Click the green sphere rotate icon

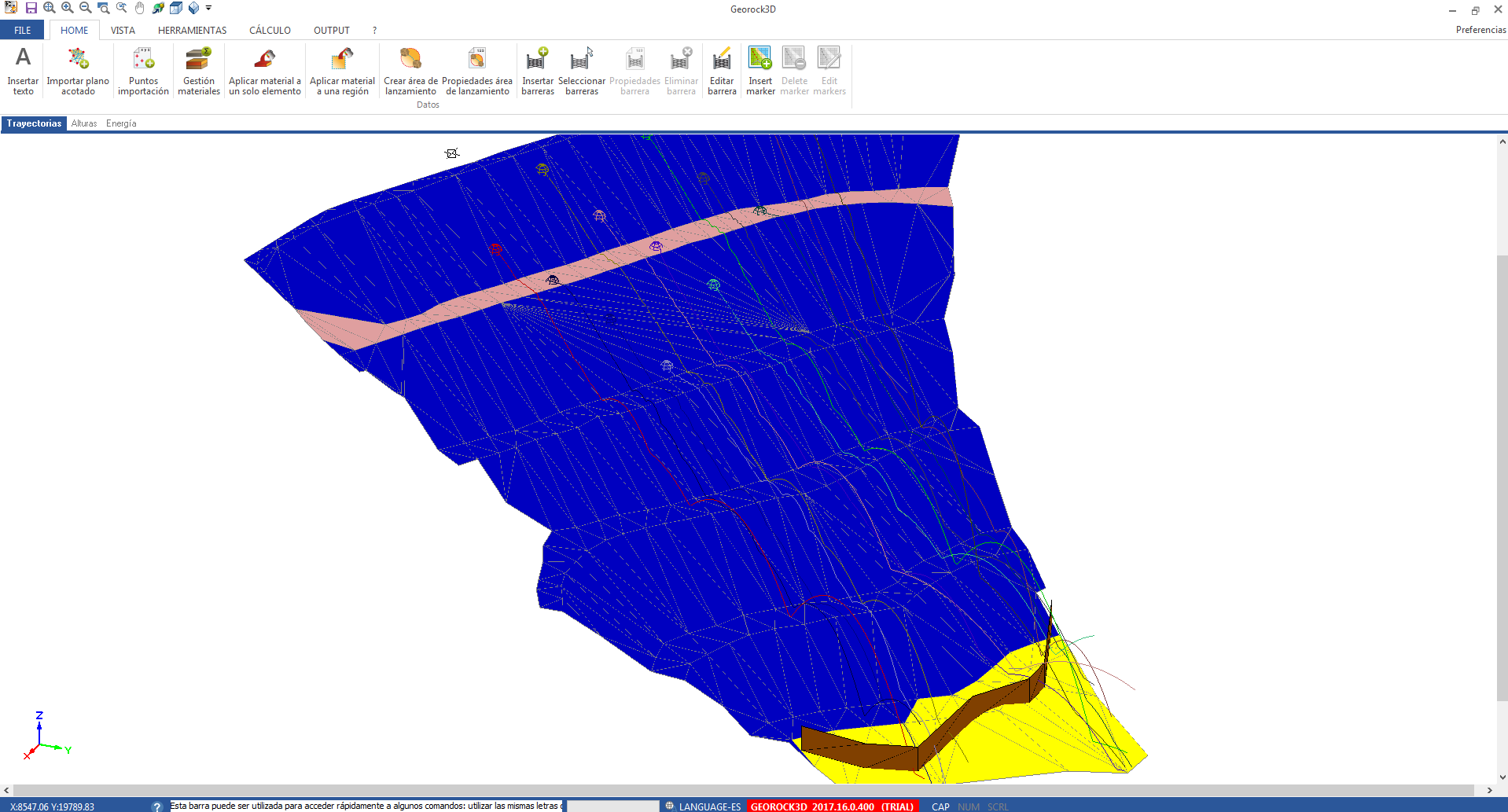[158, 8]
